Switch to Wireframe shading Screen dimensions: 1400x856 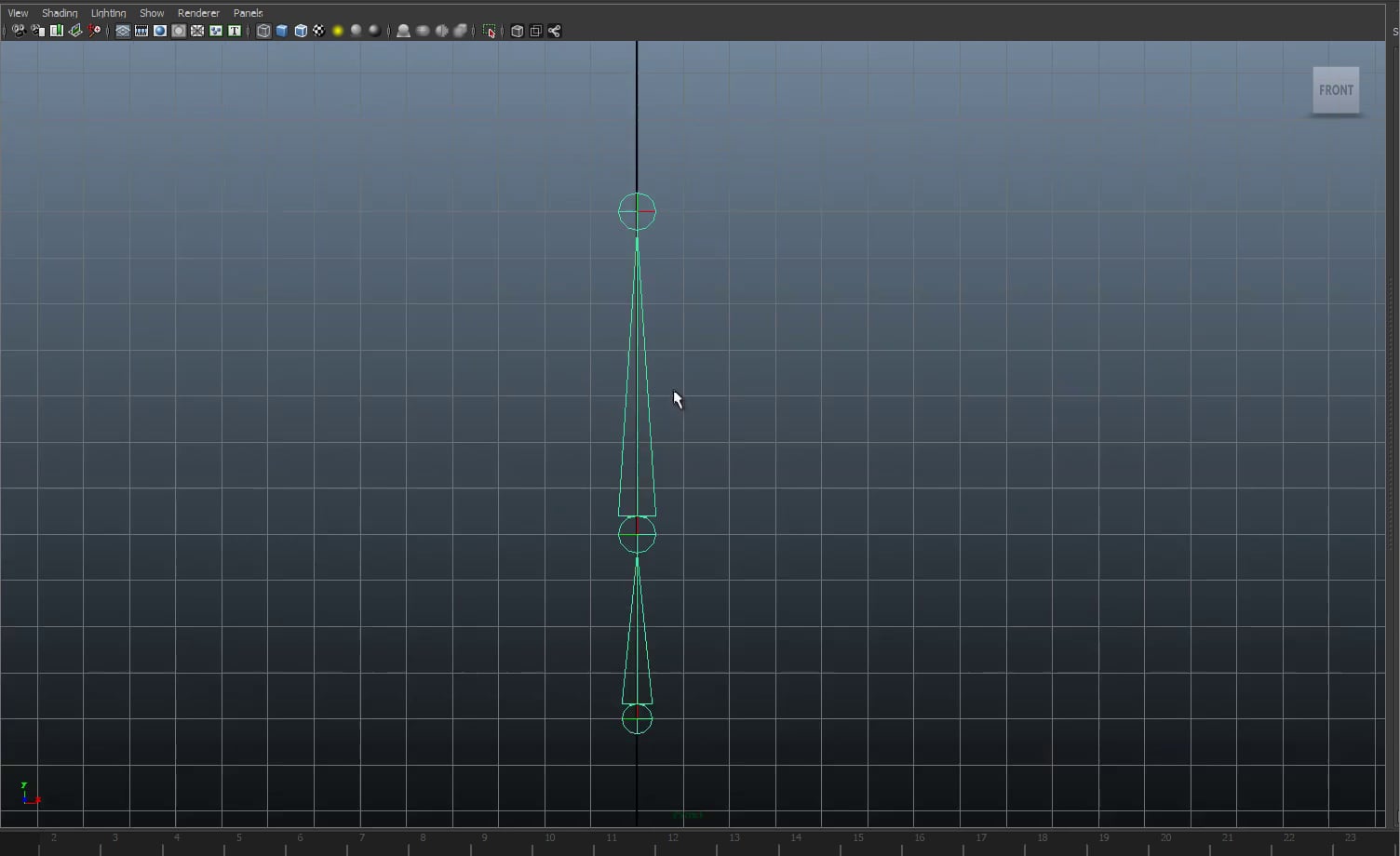[x=263, y=31]
